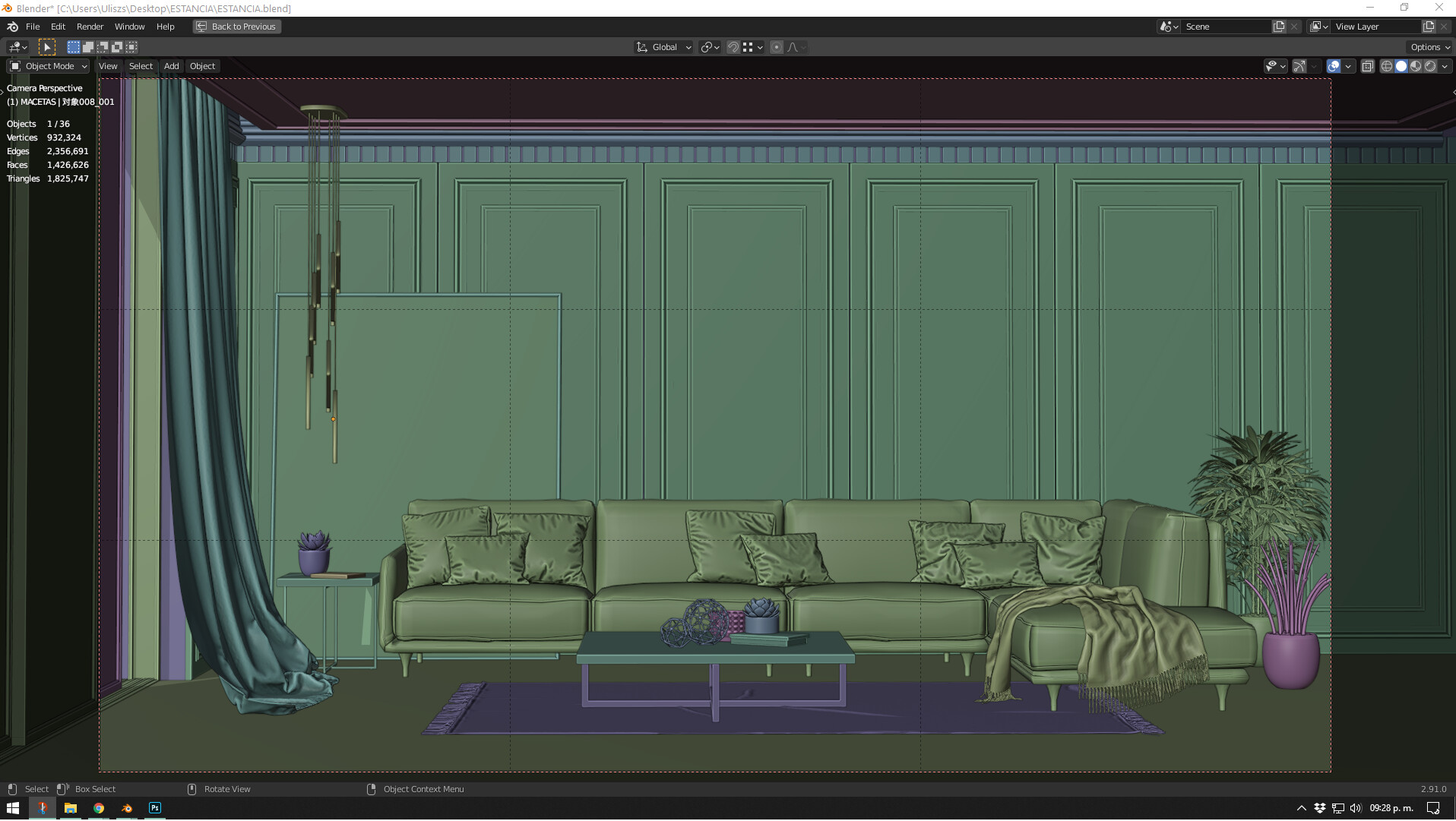Click the Blender version 2.91.0 text

1433,789
